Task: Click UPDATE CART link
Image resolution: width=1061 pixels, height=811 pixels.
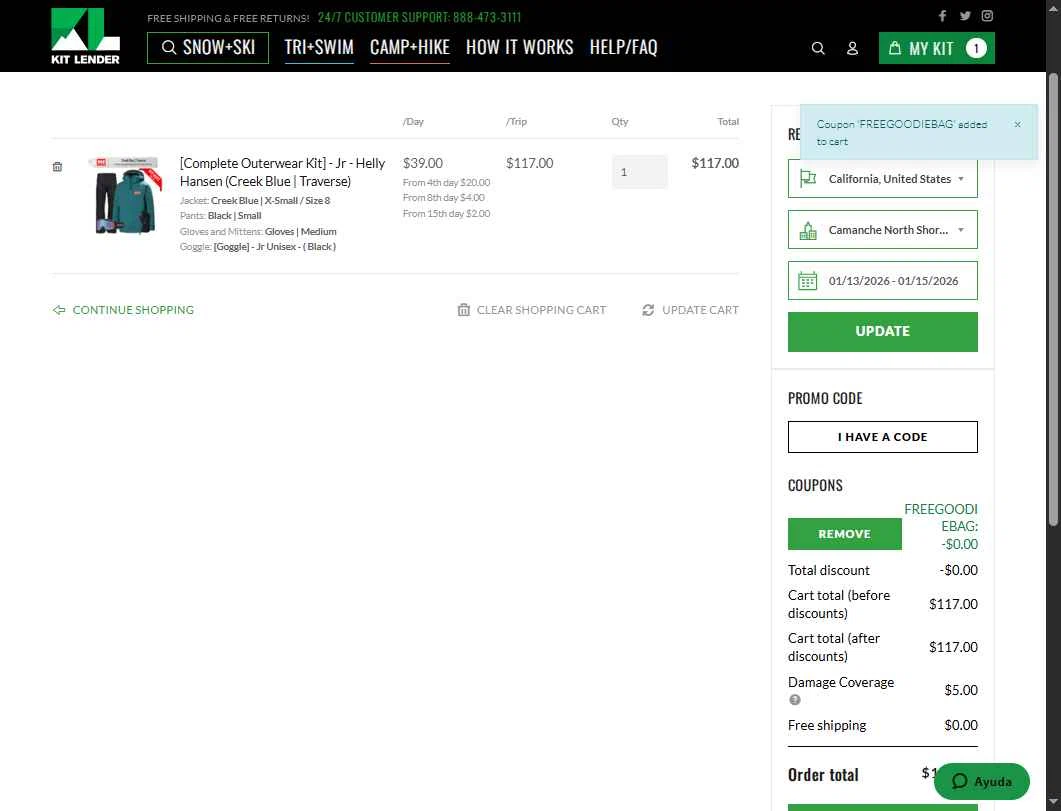Action: coord(690,310)
